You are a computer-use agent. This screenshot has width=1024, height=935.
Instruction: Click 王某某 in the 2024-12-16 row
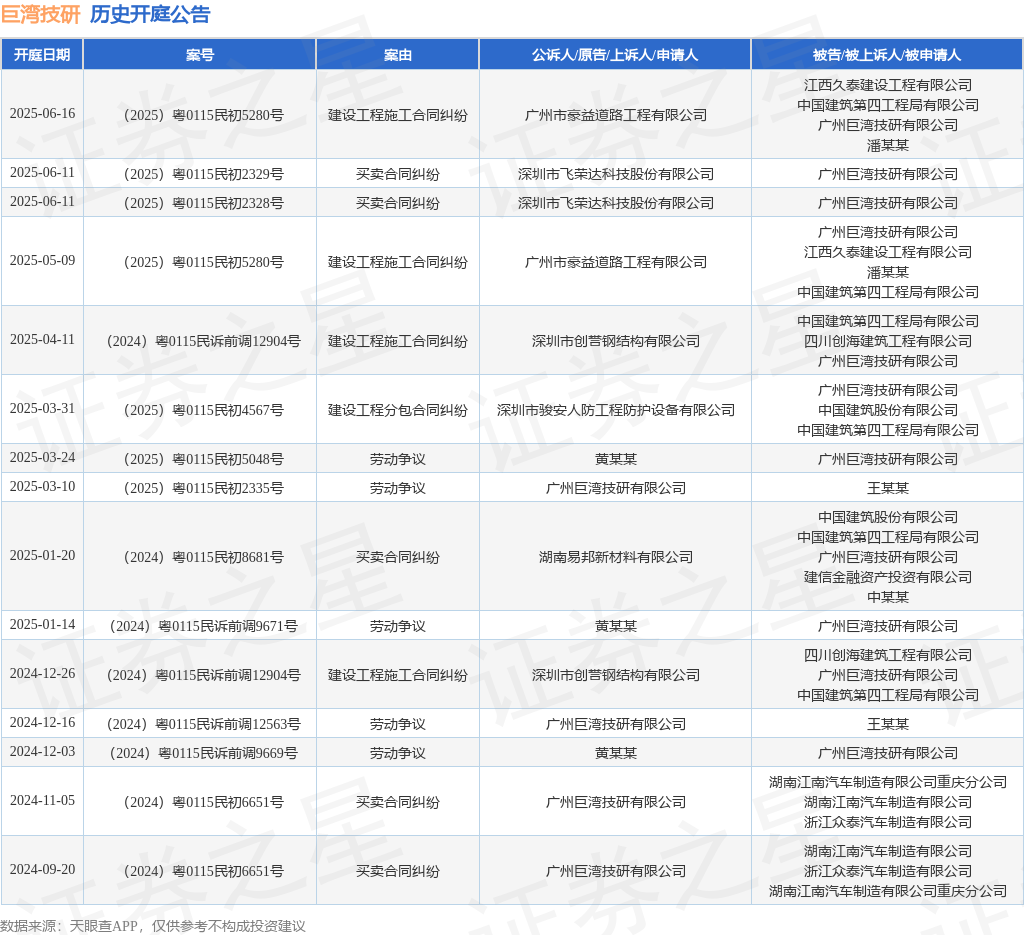click(888, 724)
